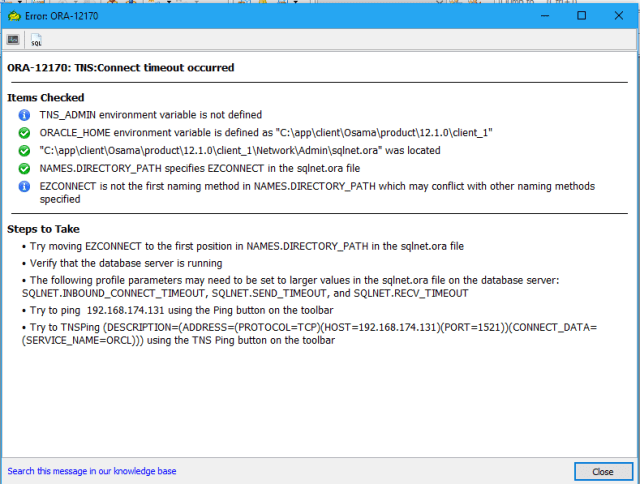Click the 'Items Checked' section heading
The image size is (640, 484).
tap(46, 98)
